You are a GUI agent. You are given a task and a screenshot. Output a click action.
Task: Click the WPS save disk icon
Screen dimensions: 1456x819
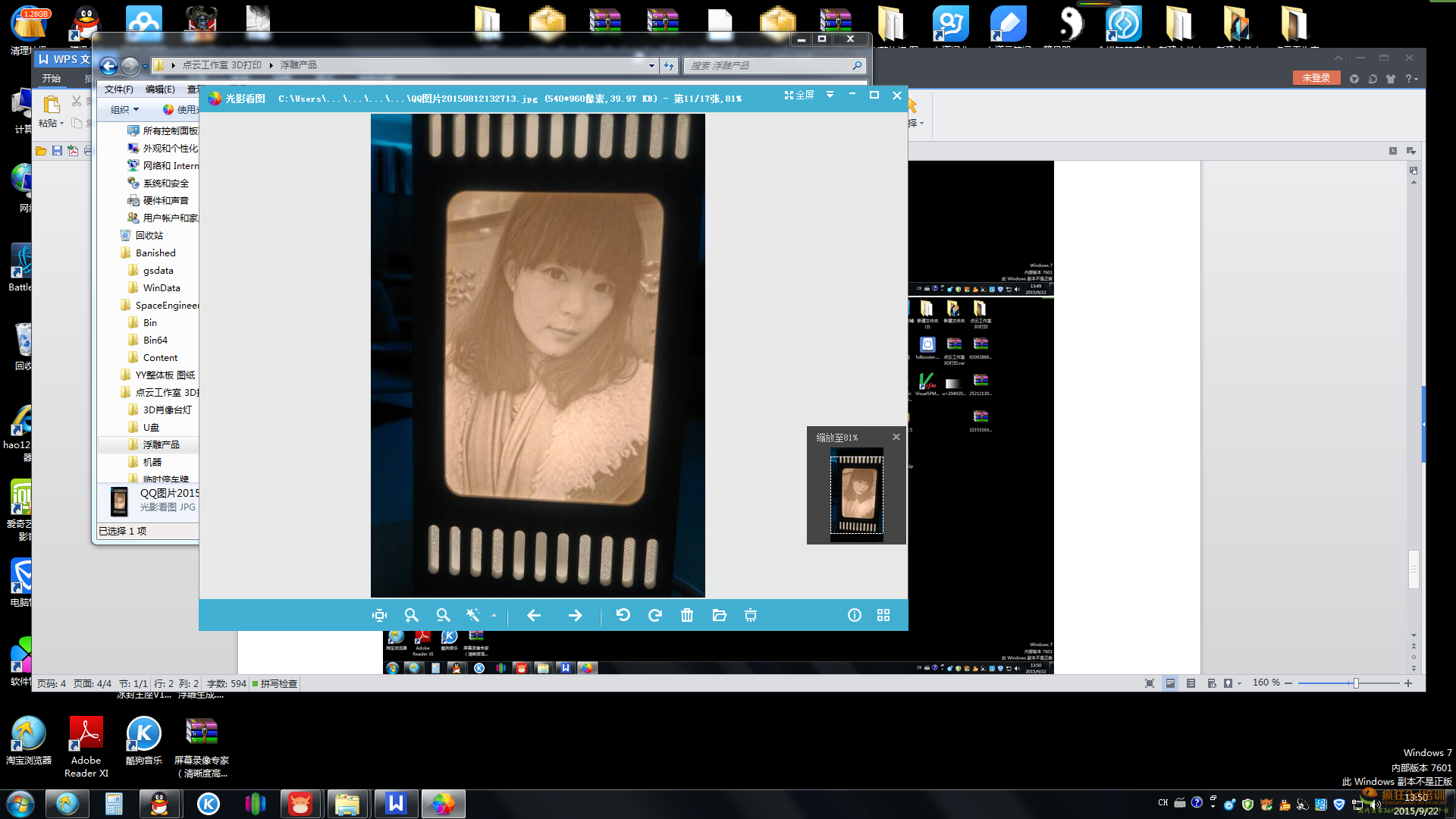57,151
